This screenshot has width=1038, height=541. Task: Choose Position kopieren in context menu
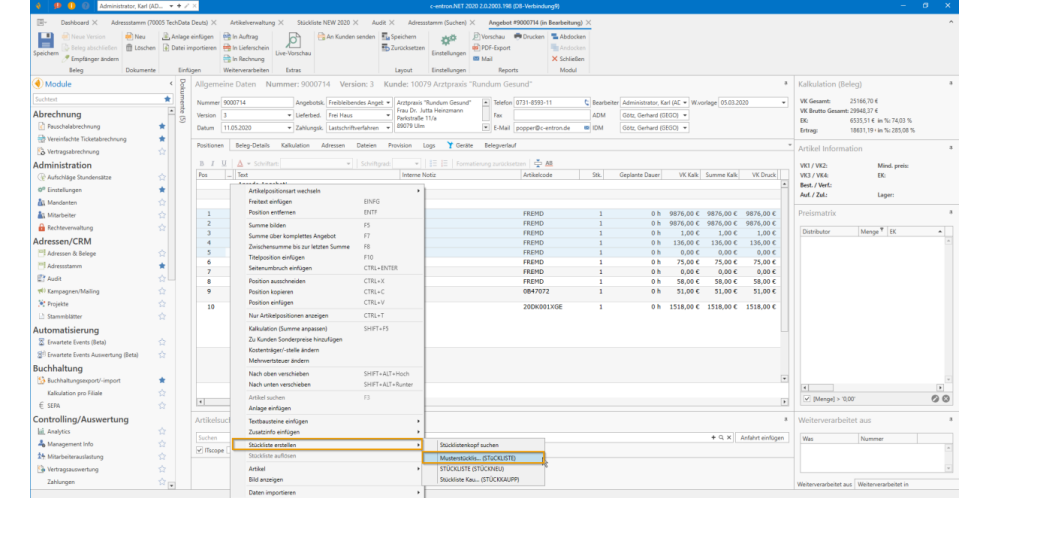tap(271, 291)
